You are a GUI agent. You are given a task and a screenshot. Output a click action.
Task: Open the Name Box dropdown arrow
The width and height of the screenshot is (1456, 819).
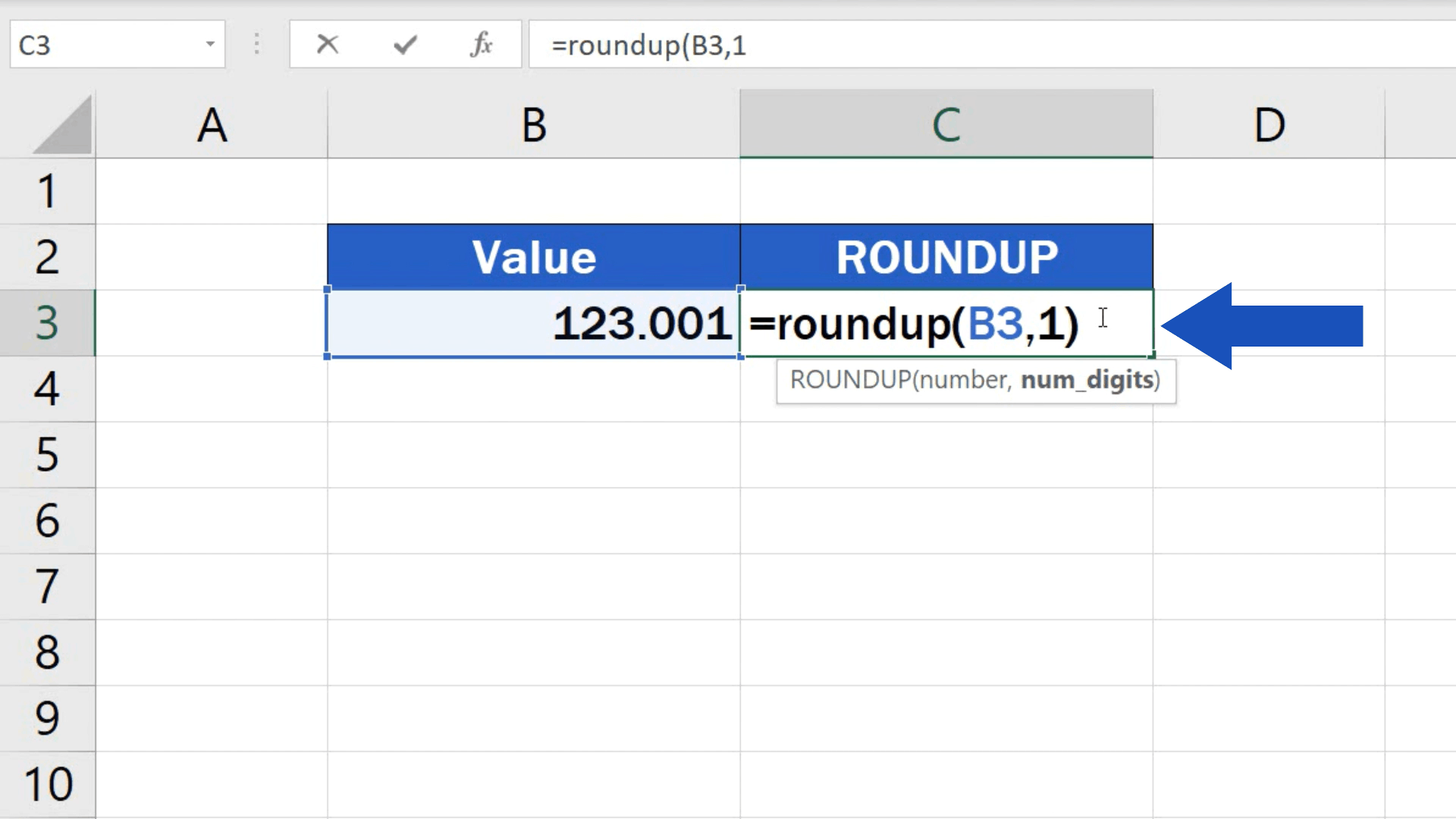tap(212, 45)
